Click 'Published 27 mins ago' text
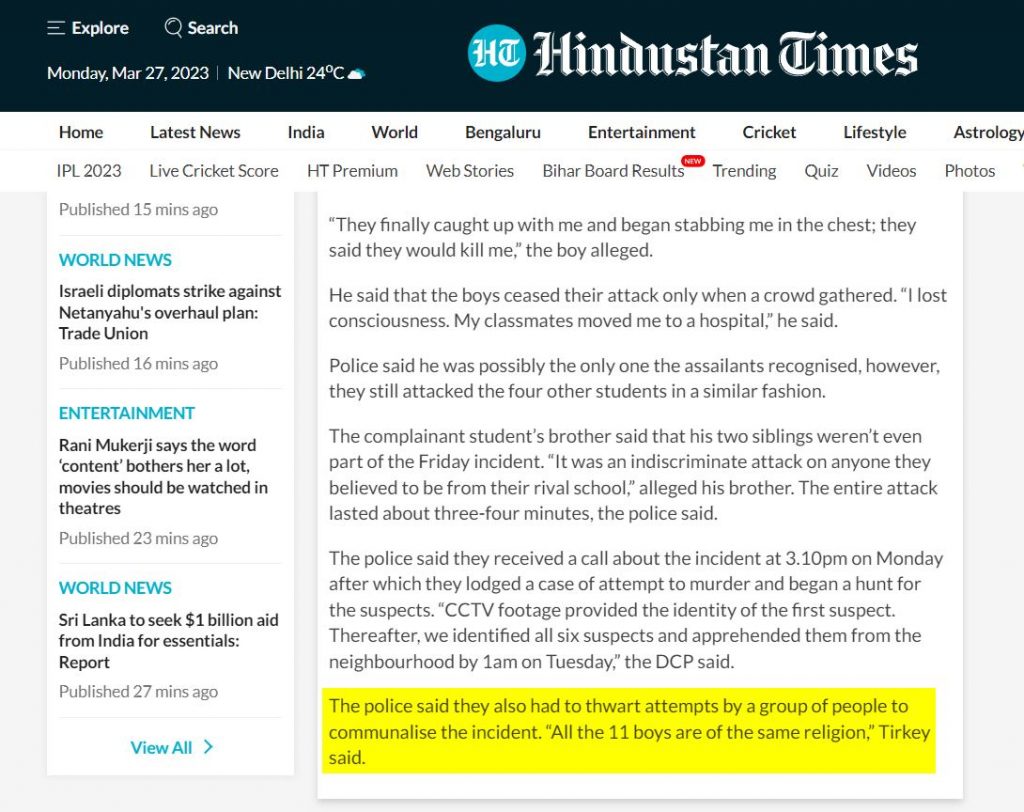This screenshot has height=812, width=1024. (x=138, y=691)
